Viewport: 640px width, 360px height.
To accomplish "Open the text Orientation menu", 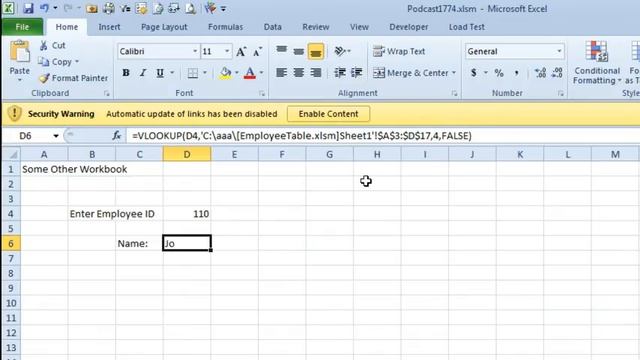I will tap(342, 51).
